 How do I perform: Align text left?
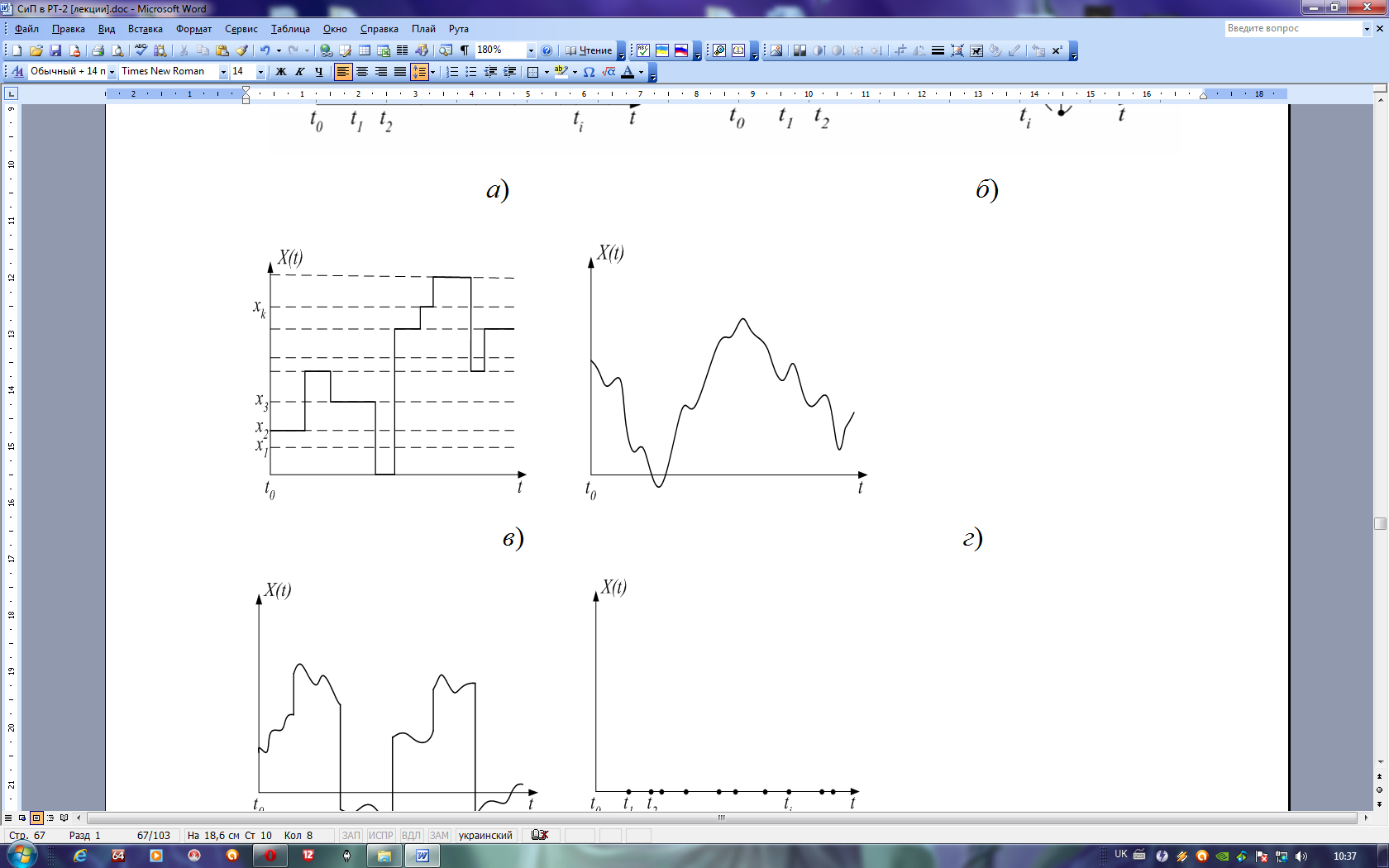(343, 72)
